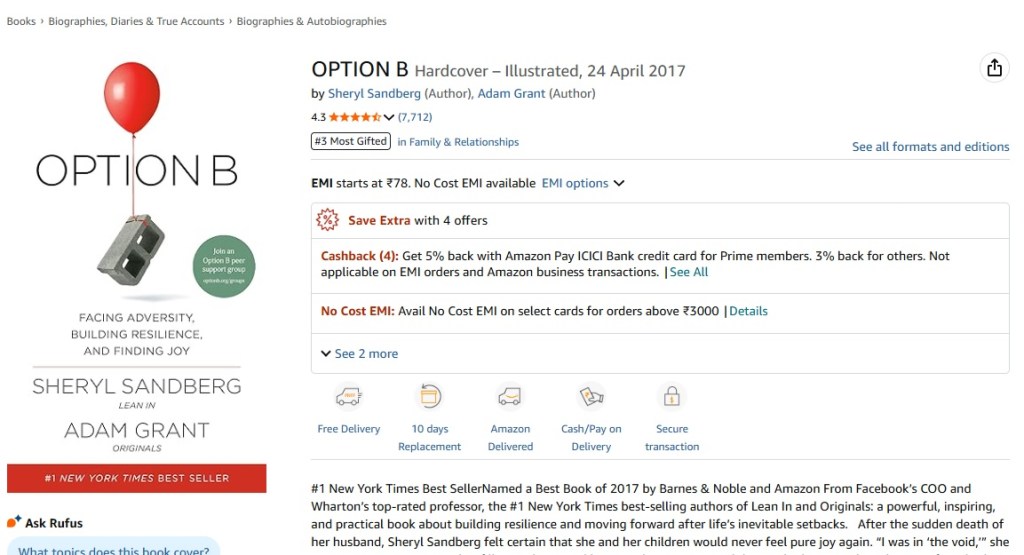Screen dimensions: 1024x555
Task: Click the 10 days Replacement icon
Action: click(430, 397)
